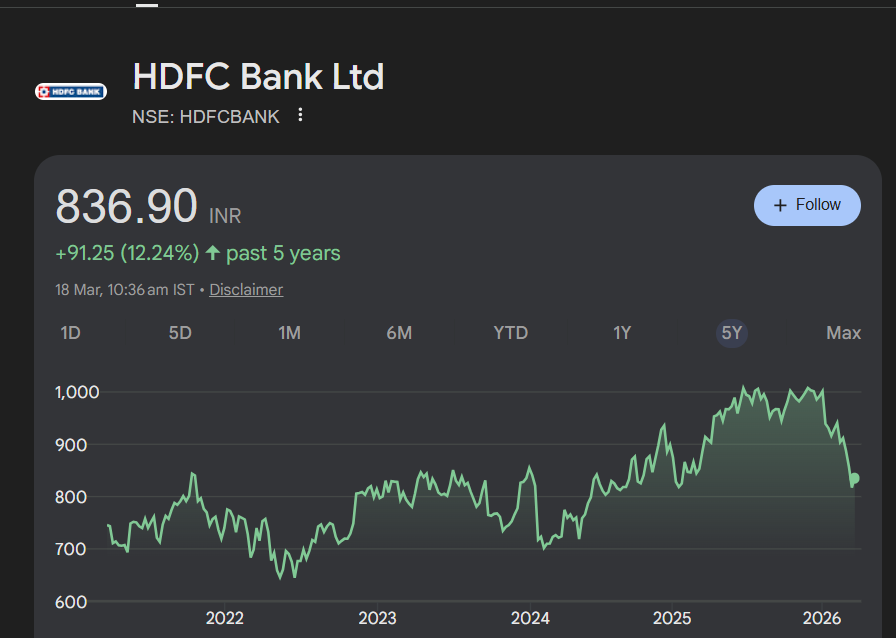Show the YTD chart range
This screenshot has height=638, width=896.
coord(510,333)
